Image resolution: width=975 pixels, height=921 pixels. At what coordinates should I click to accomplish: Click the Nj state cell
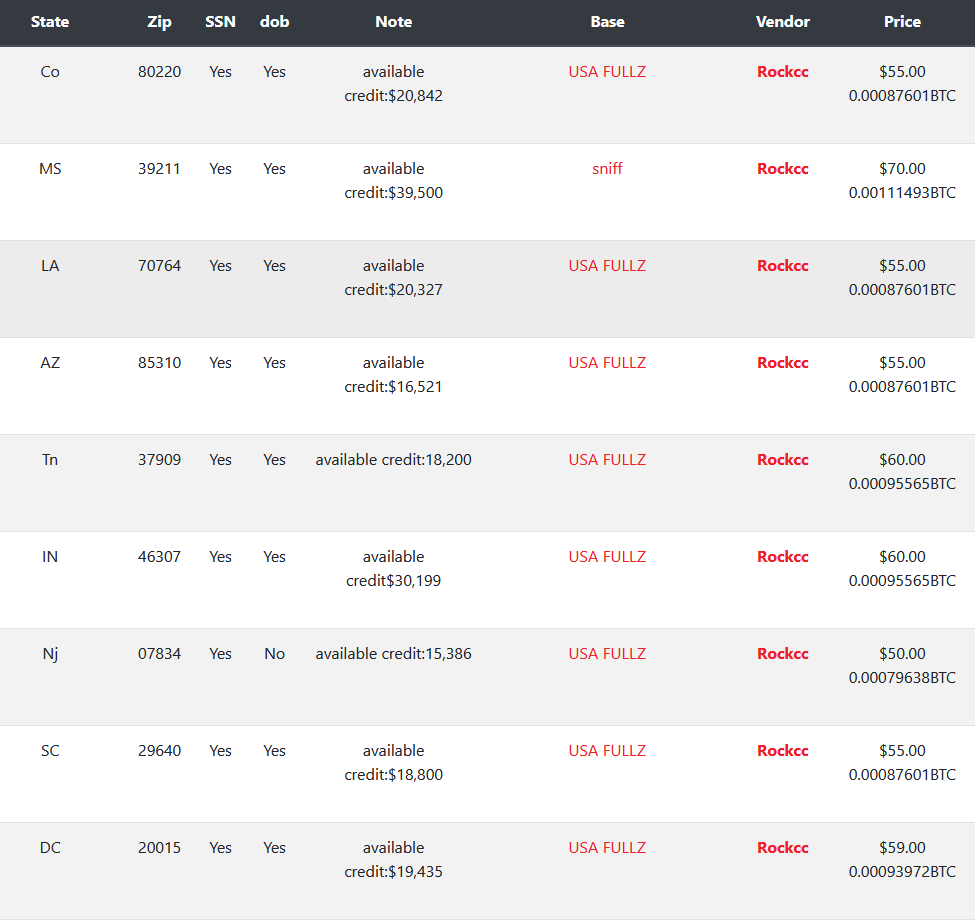[x=50, y=654]
